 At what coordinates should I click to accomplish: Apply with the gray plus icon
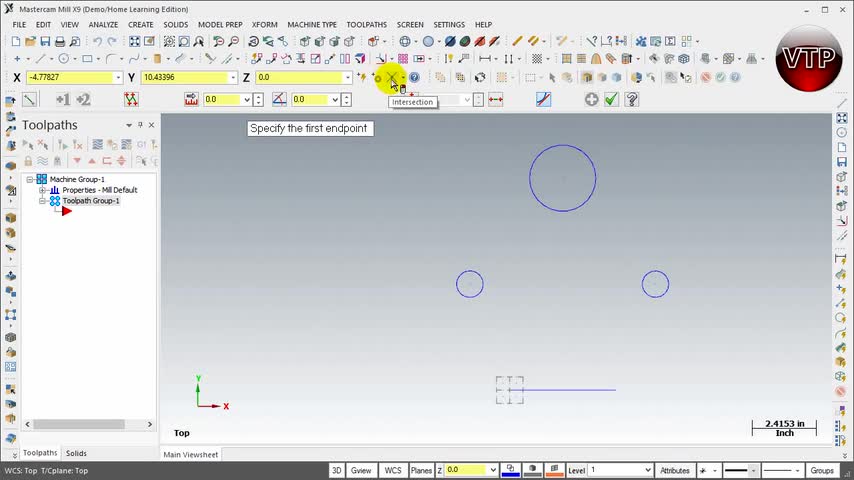[591, 99]
